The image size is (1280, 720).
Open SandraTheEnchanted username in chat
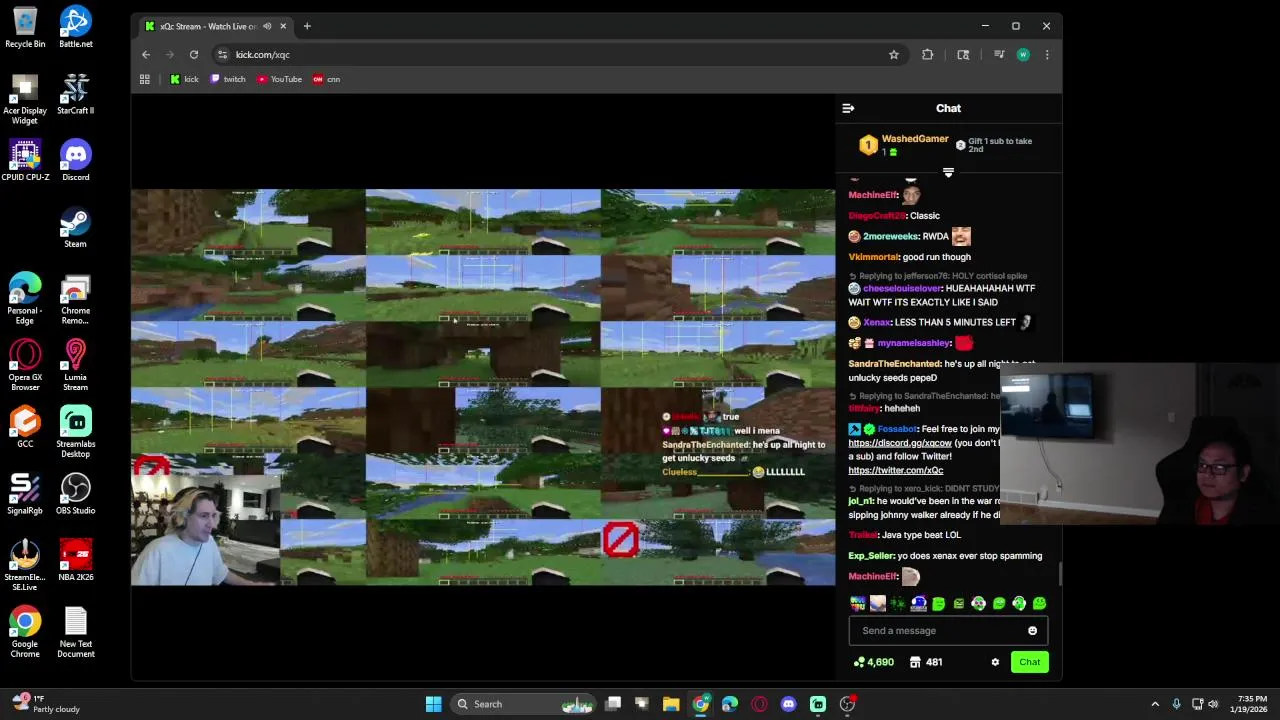point(894,364)
